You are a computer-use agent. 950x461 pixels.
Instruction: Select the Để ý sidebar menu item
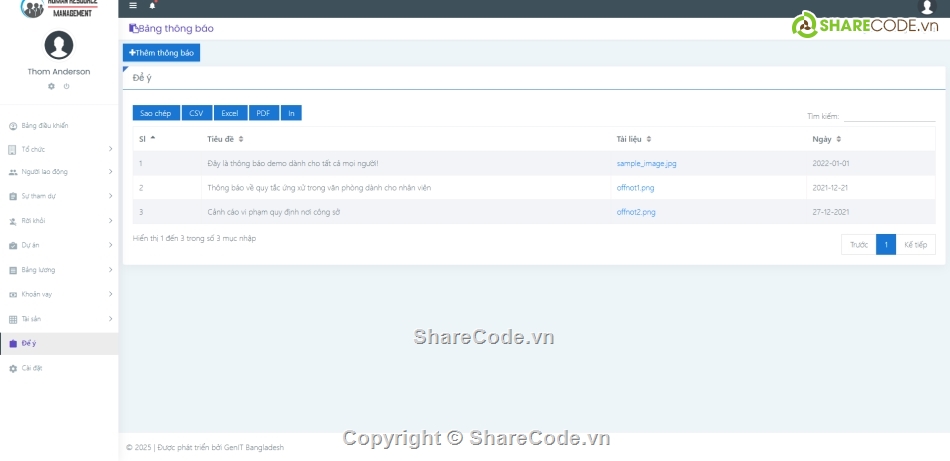coord(59,343)
